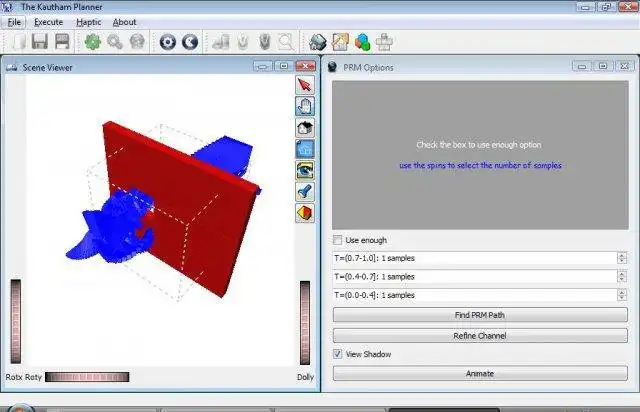
Task: Click the Rotx vertical thumbwheel
Action: coord(16,321)
